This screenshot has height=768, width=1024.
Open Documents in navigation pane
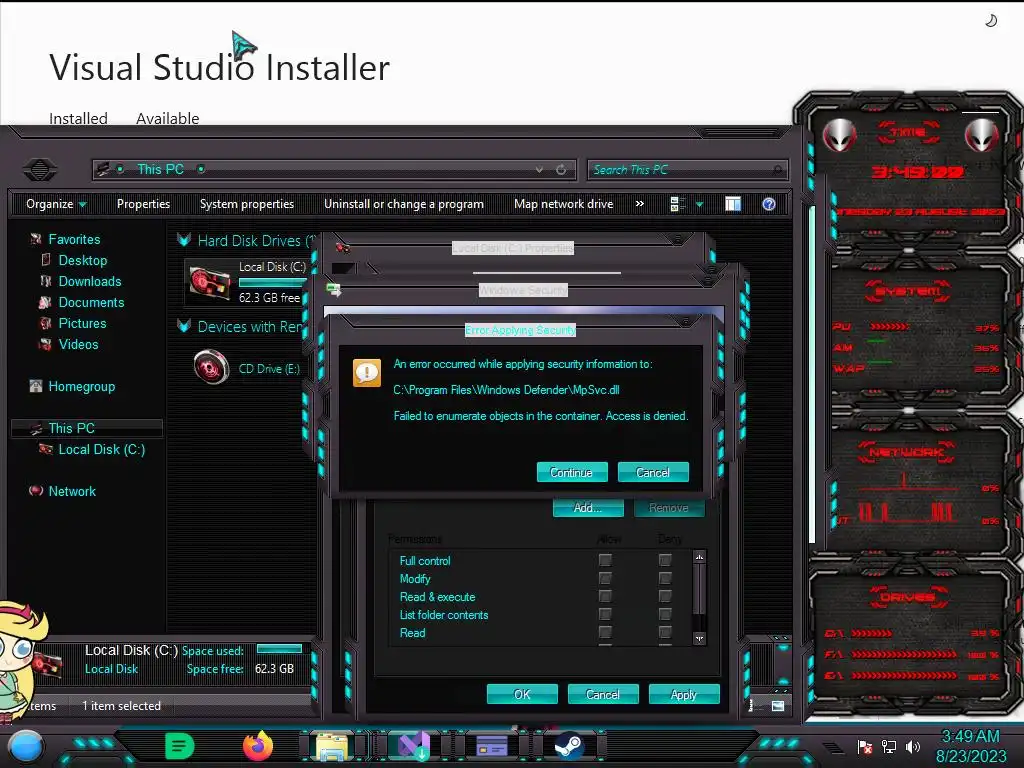point(91,302)
